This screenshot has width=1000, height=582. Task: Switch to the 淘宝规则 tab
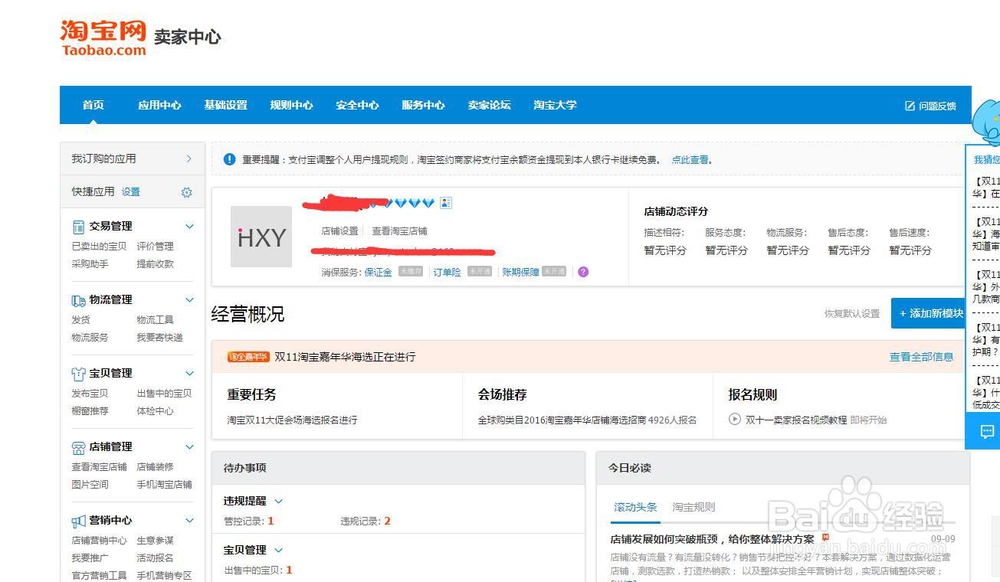[x=694, y=507]
